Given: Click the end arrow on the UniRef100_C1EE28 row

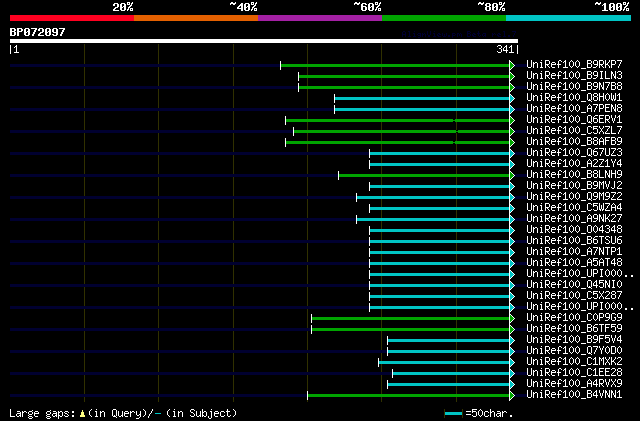Looking at the screenshot, I should (512, 374).
